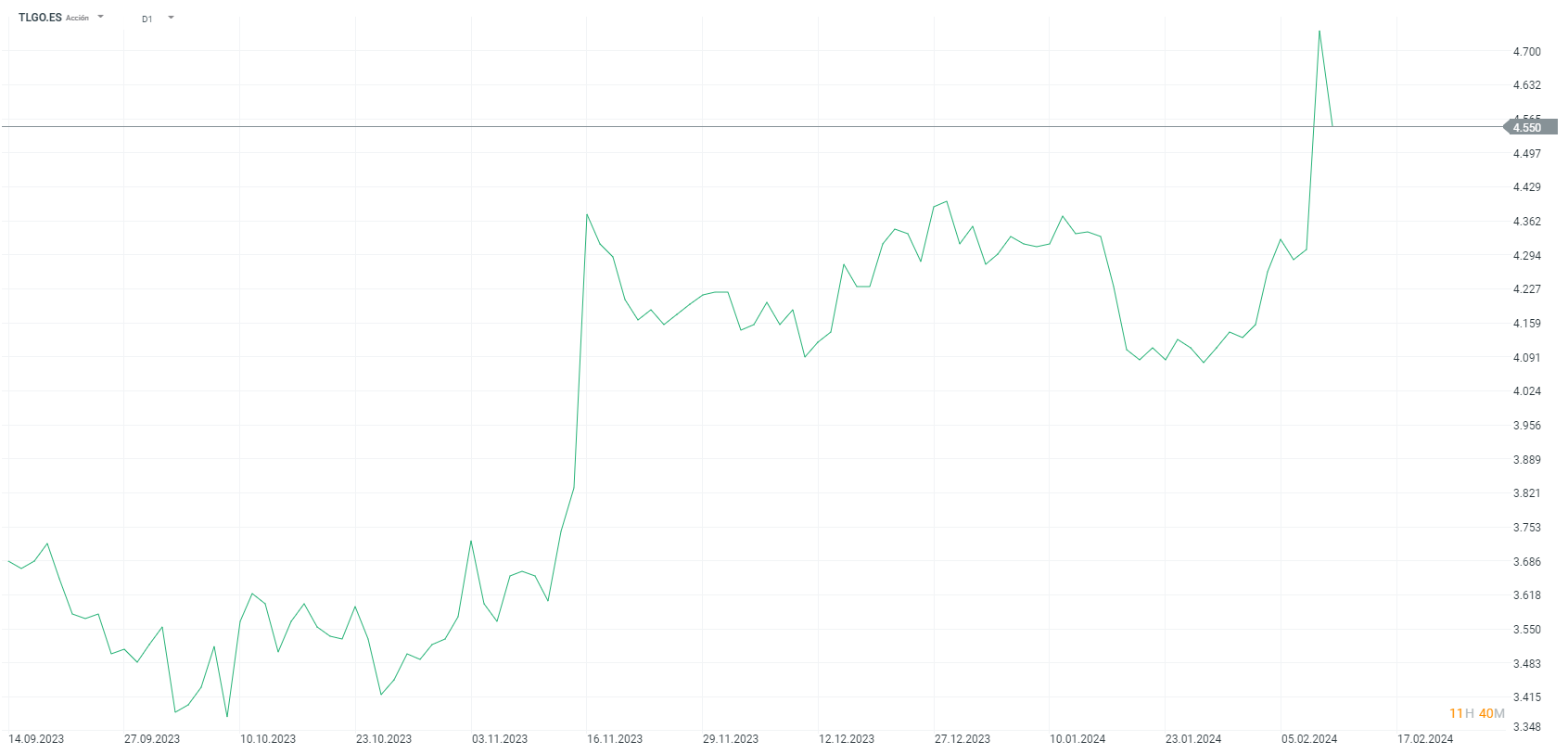Click the 4.362 price axis label

[x=1526, y=222]
